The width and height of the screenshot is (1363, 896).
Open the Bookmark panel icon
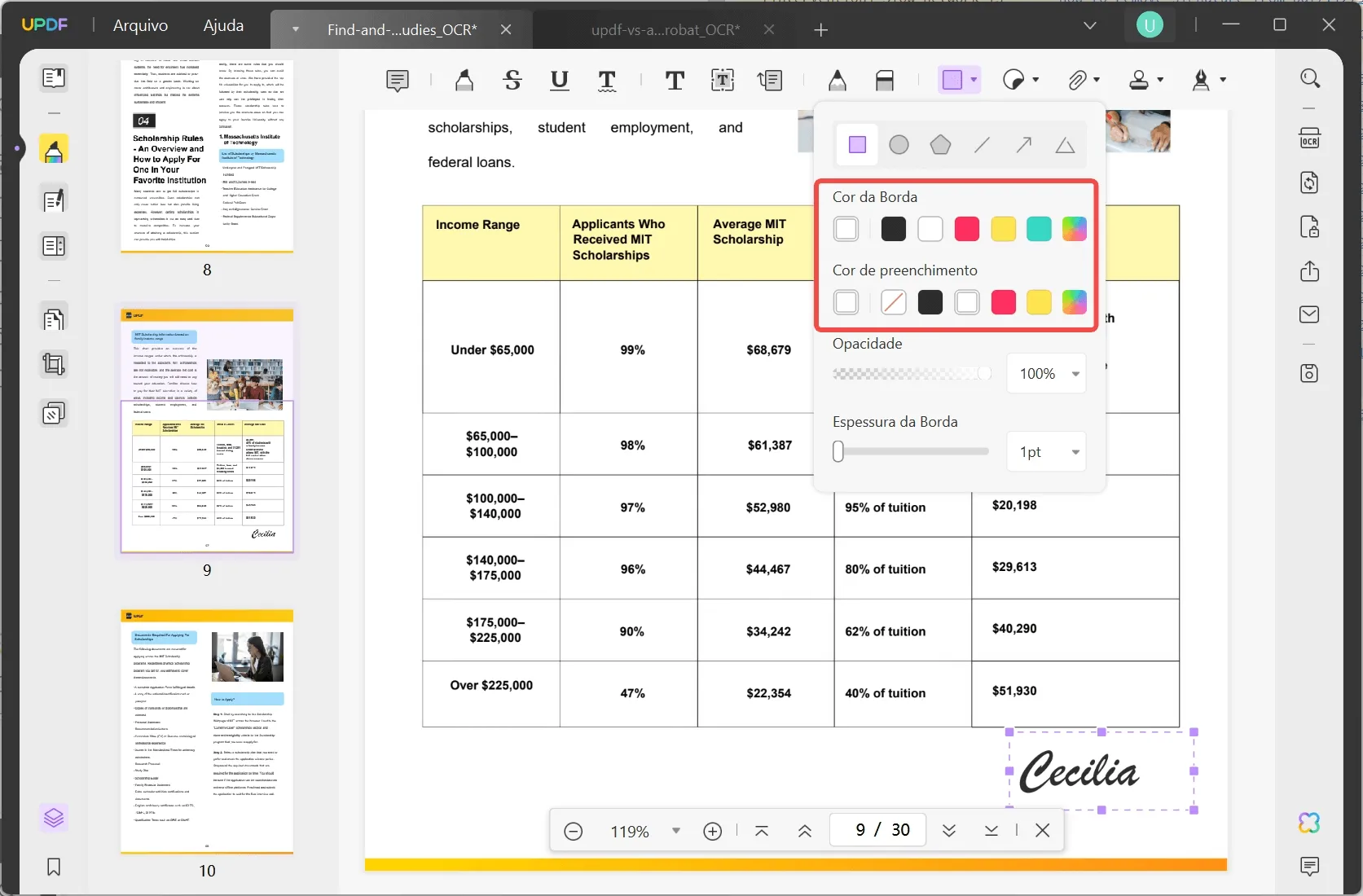(54, 867)
